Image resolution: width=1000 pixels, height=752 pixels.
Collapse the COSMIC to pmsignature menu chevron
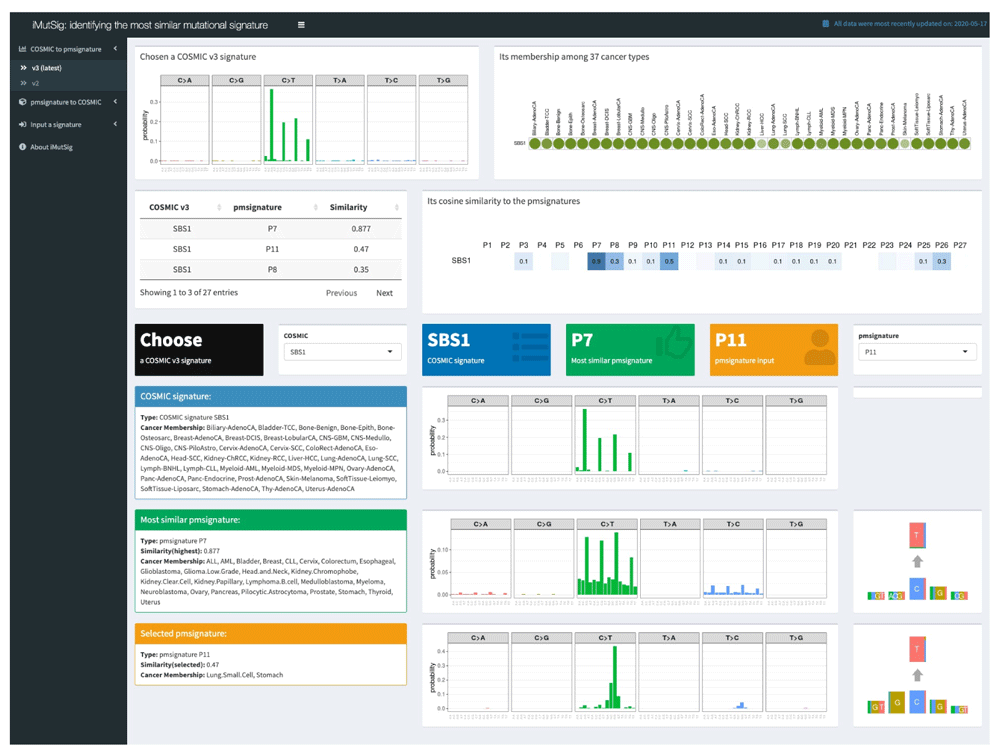click(115, 49)
